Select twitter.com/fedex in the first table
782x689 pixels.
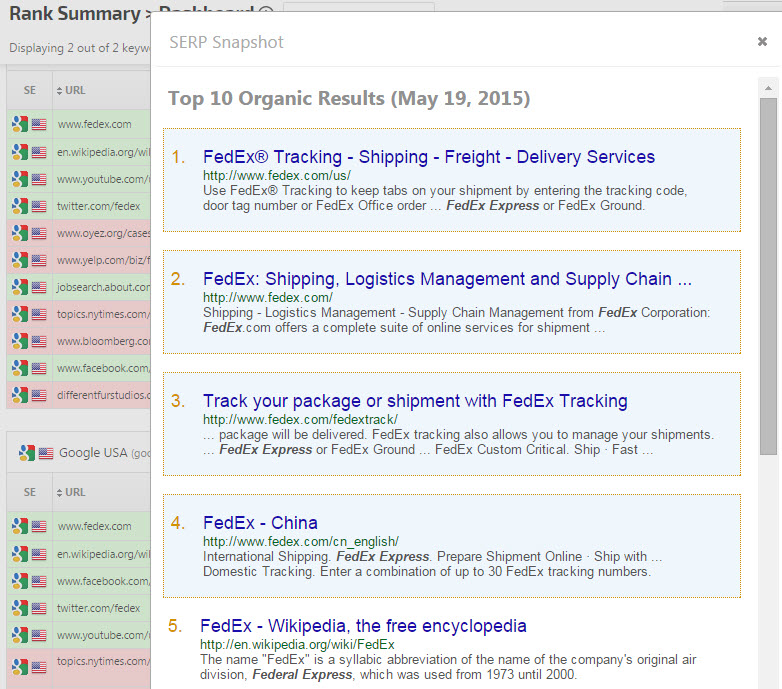[x=98, y=206]
